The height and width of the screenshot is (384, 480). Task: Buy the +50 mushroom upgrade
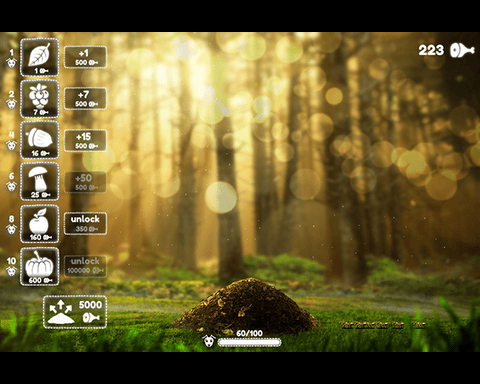tap(85, 182)
